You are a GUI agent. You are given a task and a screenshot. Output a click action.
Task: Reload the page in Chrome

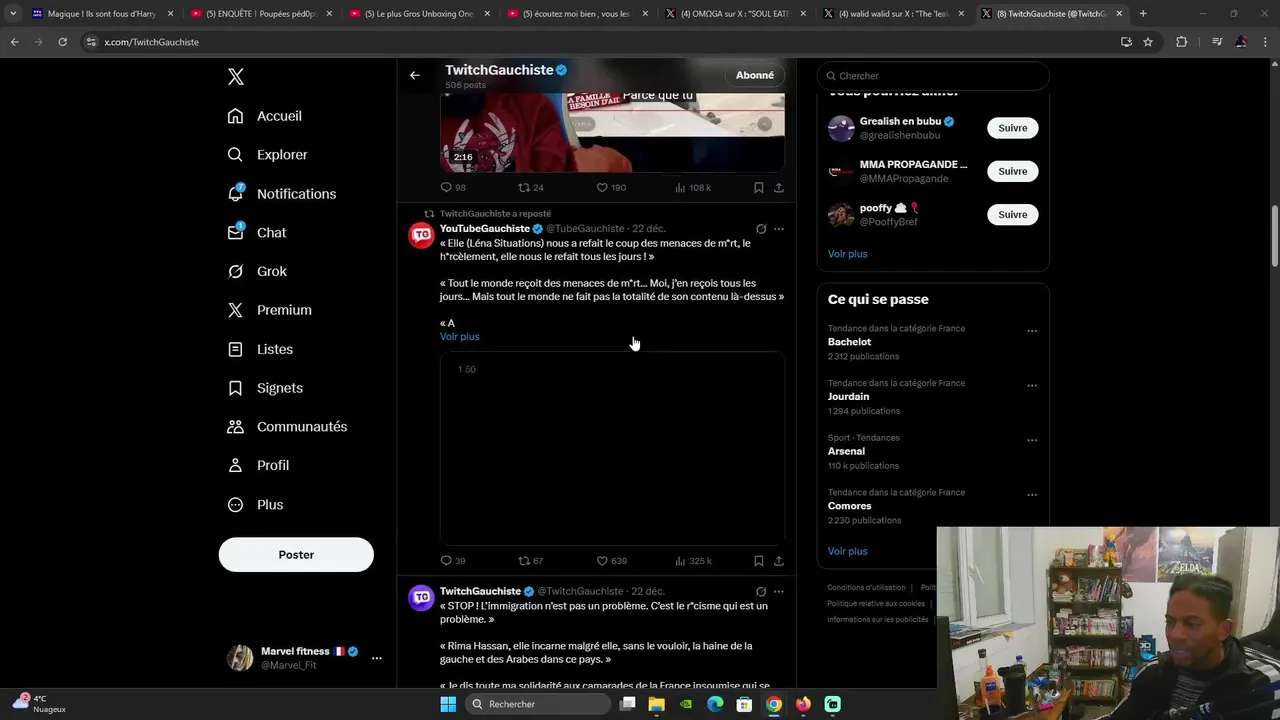click(62, 42)
